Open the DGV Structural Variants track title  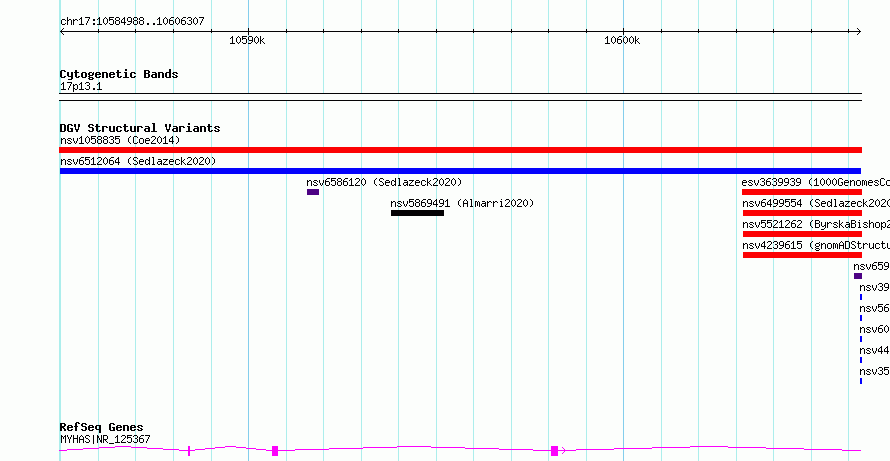(x=140, y=128)
